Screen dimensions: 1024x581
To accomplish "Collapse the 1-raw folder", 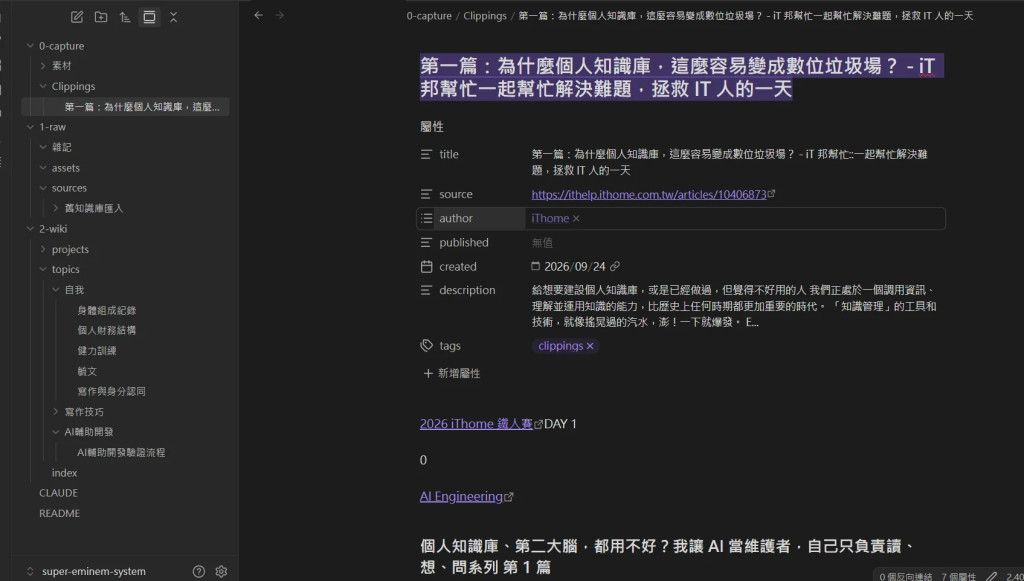I will click(x=30, y=127).
